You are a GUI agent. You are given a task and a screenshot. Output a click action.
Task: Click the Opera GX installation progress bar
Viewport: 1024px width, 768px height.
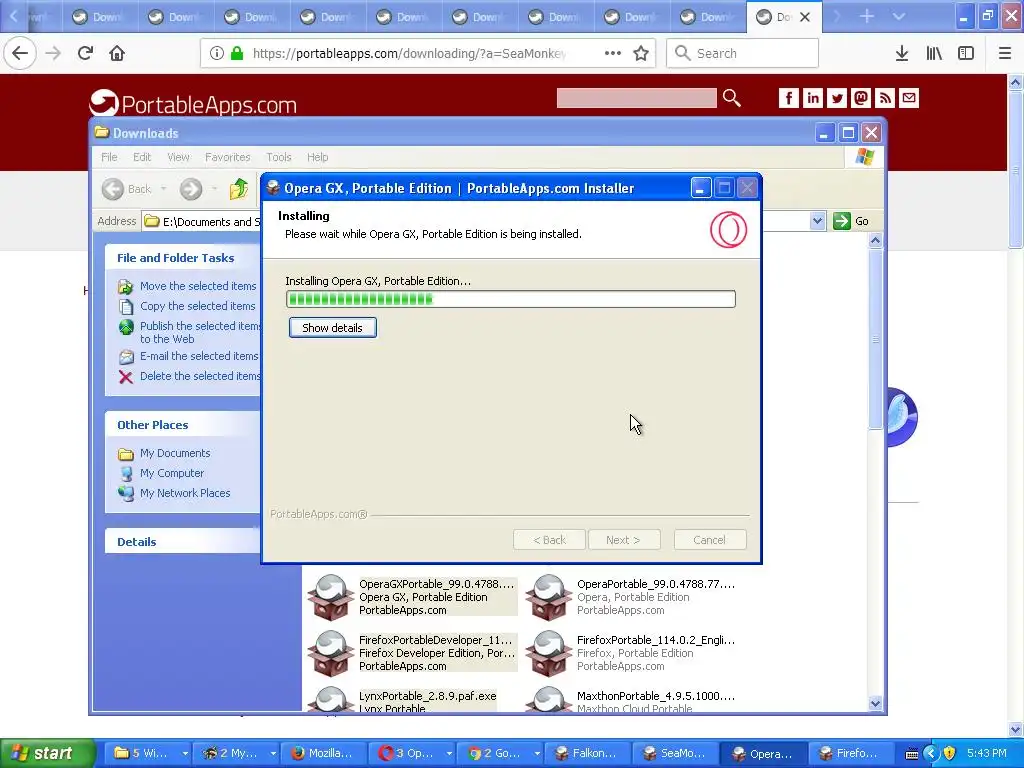[511, 299]
